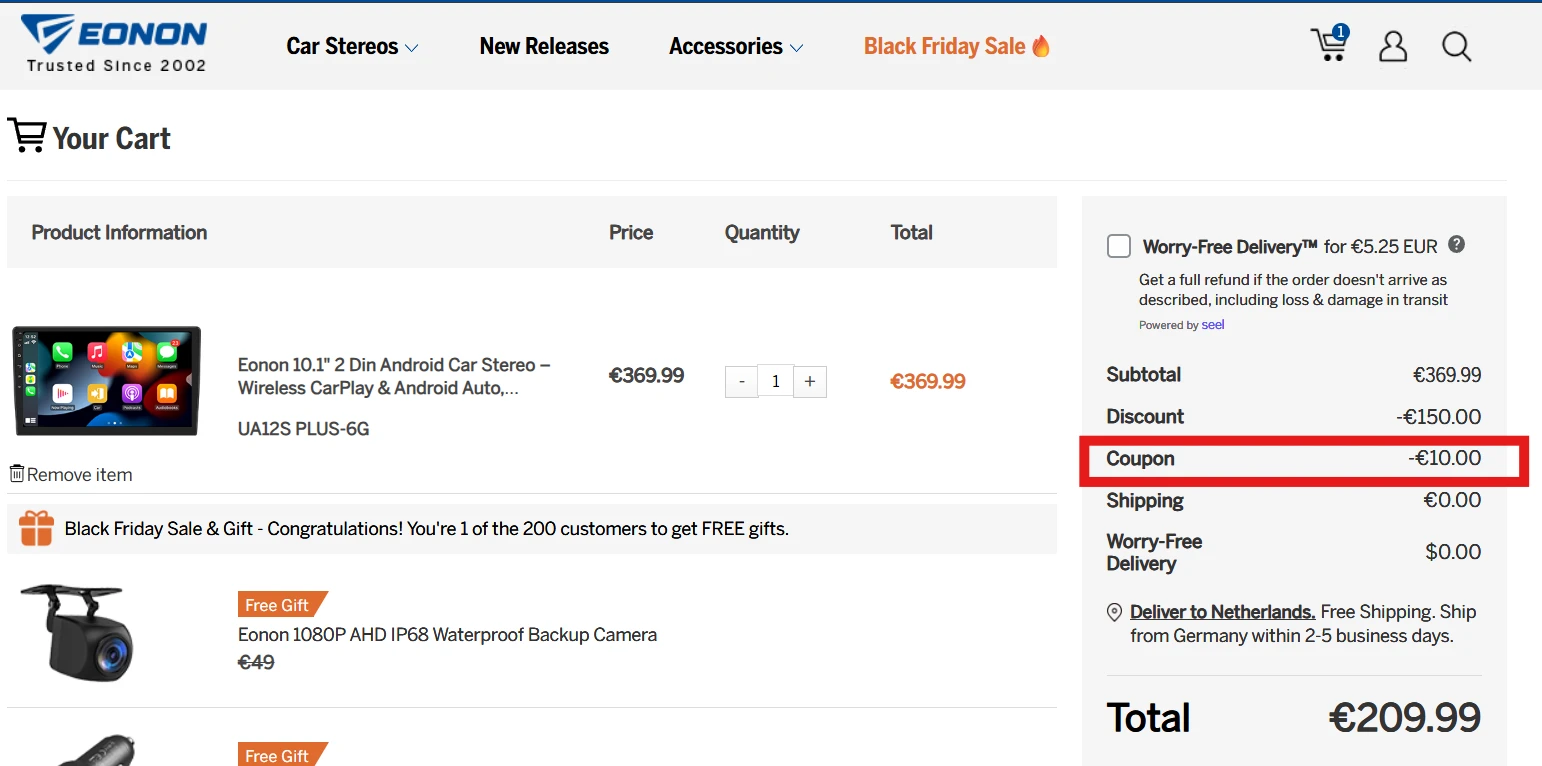The height and width of the screenshot is (766, 1542).
Task: Click the Worry-Free Delivery help question icon
Action: [1457, 244]
